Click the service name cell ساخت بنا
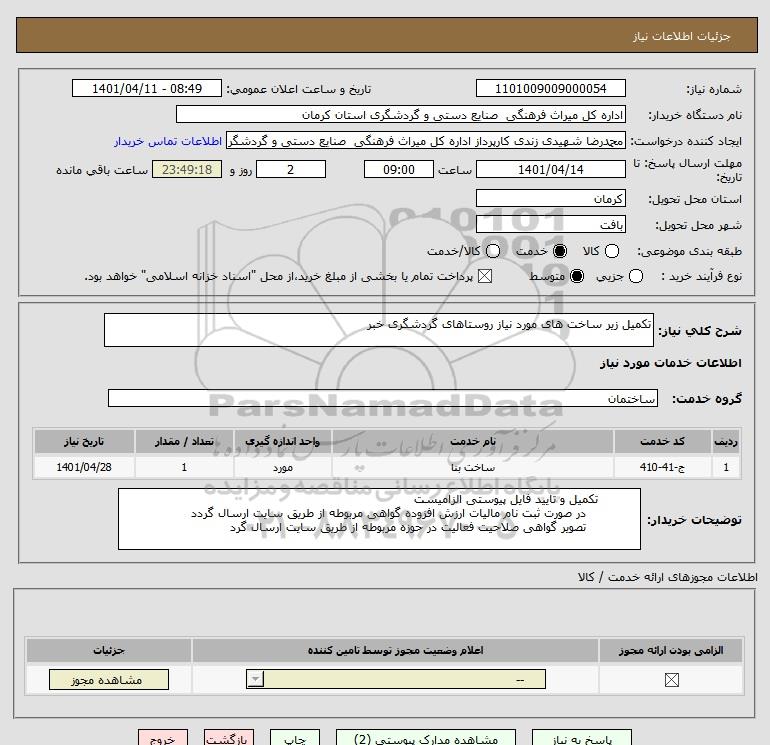 (x=473, y=467)
